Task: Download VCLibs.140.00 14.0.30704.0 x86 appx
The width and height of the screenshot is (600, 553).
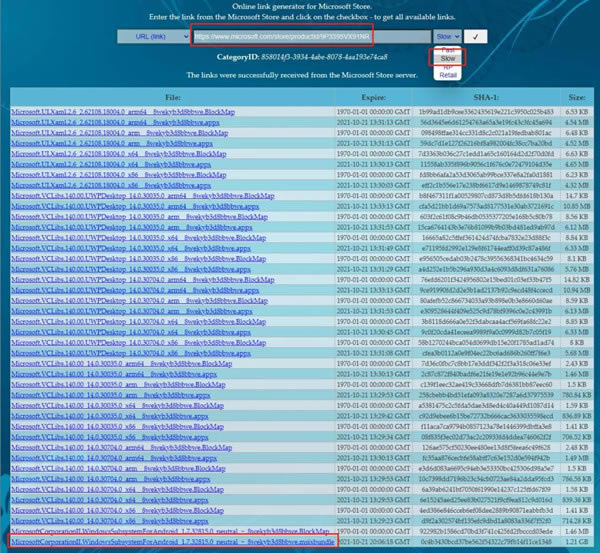Action: point(110,521)
